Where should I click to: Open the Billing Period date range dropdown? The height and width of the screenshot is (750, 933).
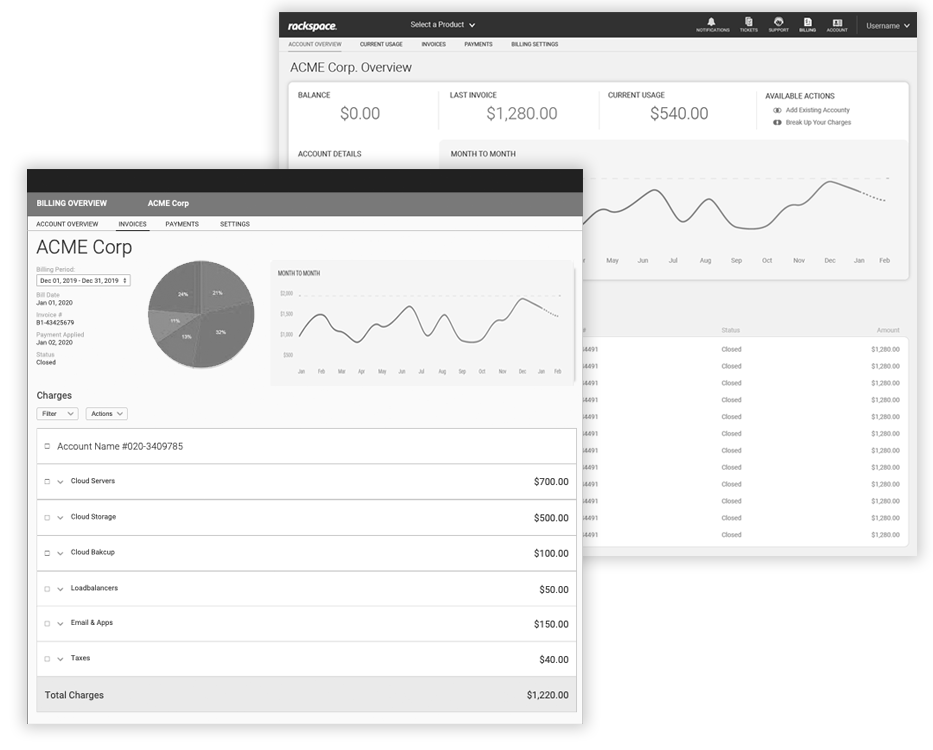(x=83, y=280)
